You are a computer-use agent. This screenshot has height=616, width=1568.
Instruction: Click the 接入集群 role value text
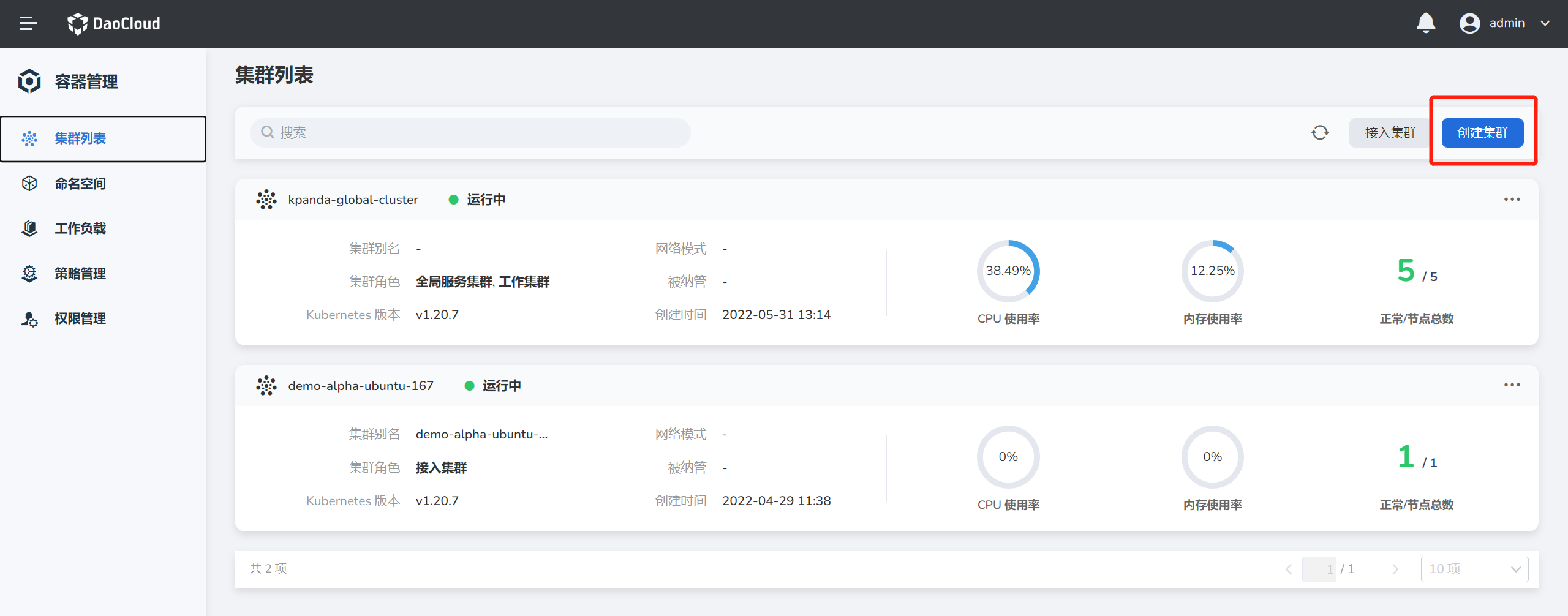point(441,468)
